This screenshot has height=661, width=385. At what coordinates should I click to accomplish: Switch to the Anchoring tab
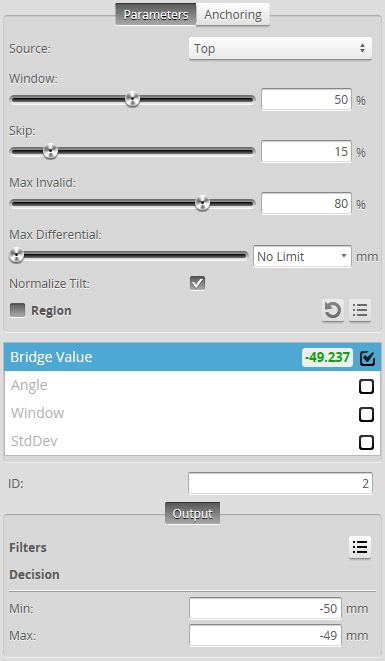233,15
